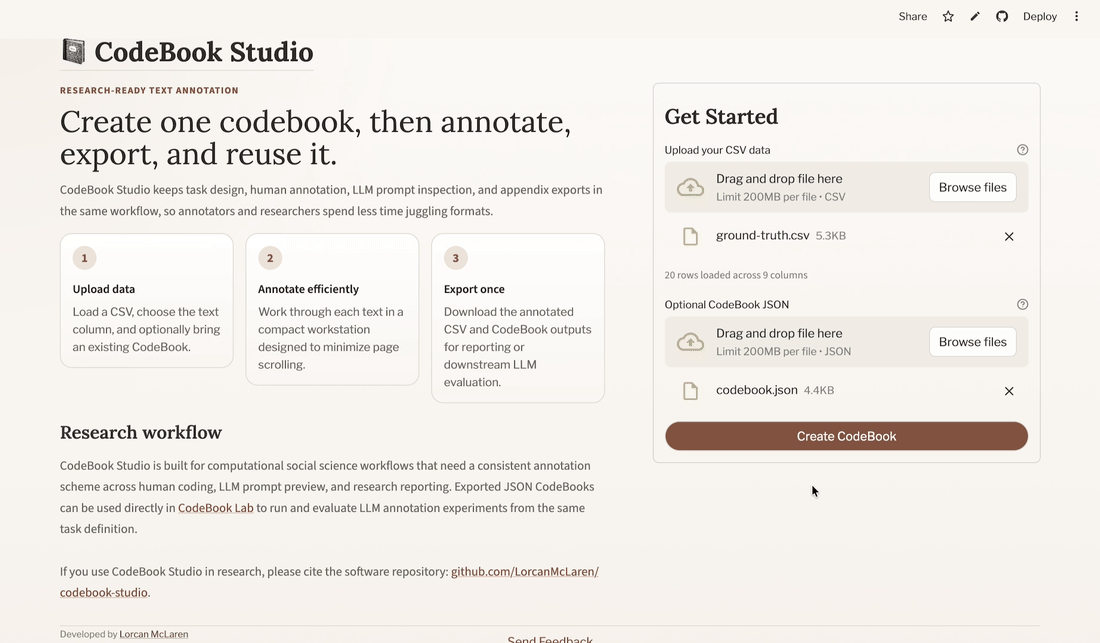This screenshot has height=643, width=1100.
Task: Click the cloud upload icon for CSV
Action: [x=690, y=187]
